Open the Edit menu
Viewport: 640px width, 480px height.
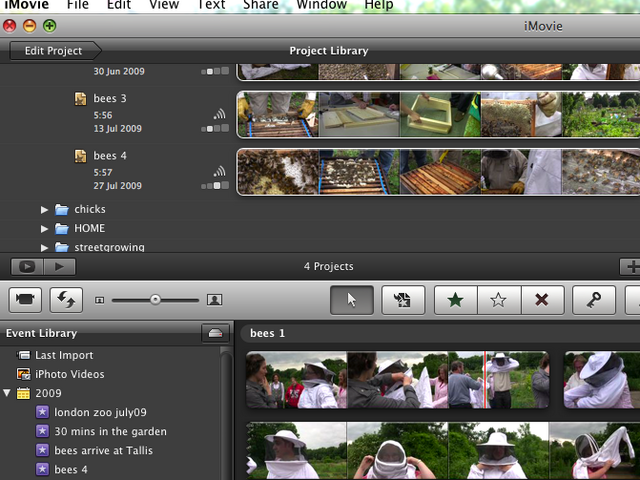coord(119,5)
